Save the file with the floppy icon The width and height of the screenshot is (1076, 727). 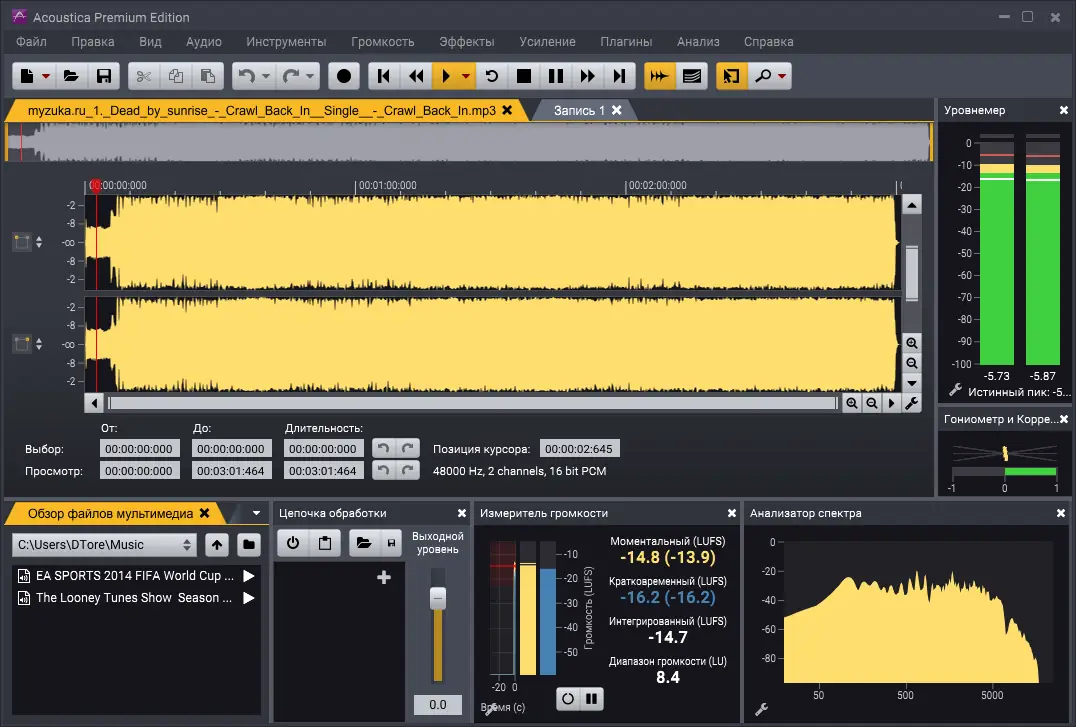coord(104,76)
